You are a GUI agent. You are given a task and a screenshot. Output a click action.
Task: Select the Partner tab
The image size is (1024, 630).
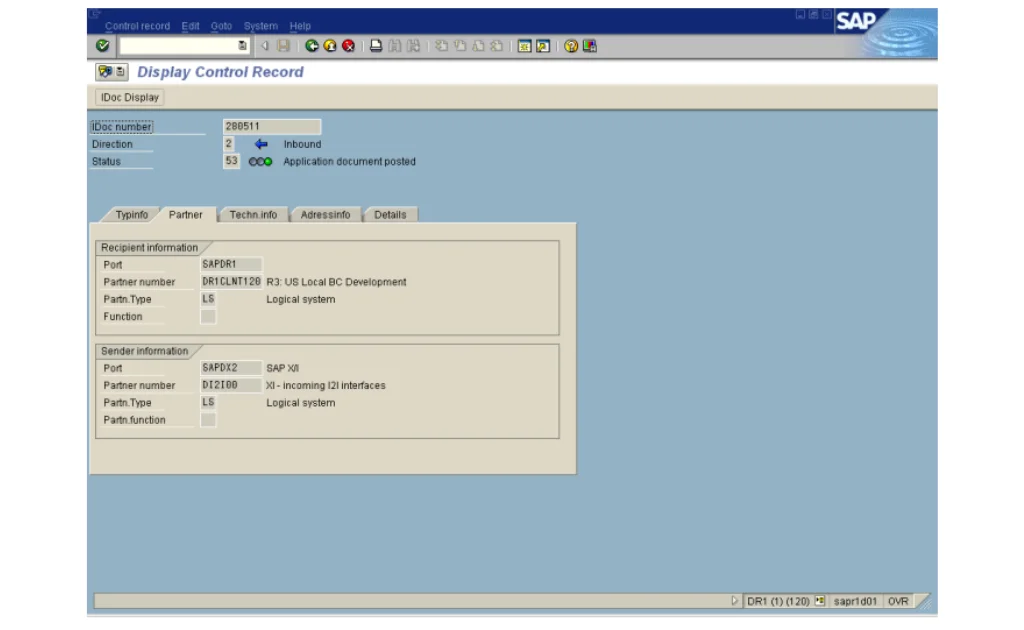click(185, 215)
